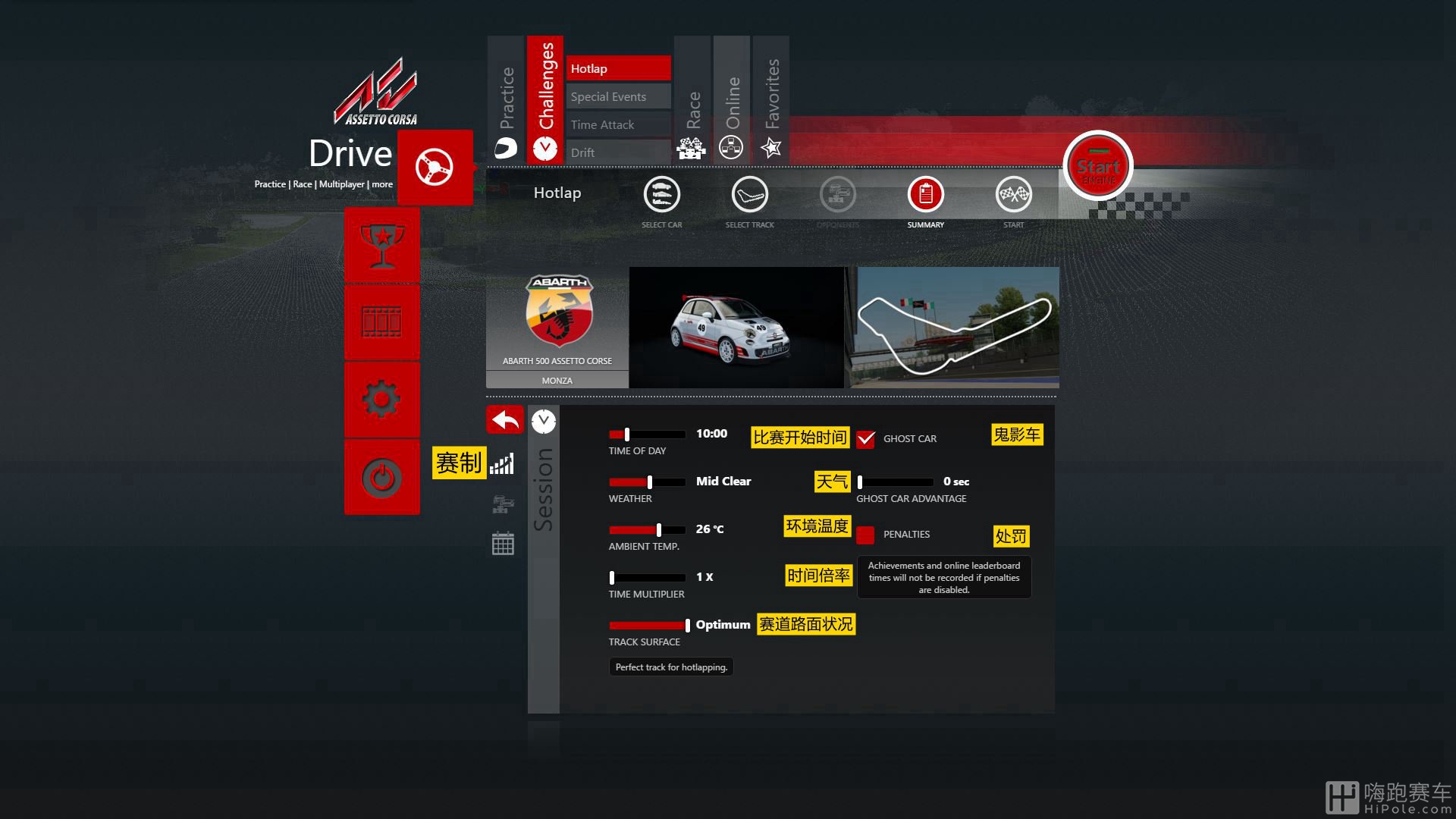
Task: Click the Mid Clear weather value
Action: [723, 482]
